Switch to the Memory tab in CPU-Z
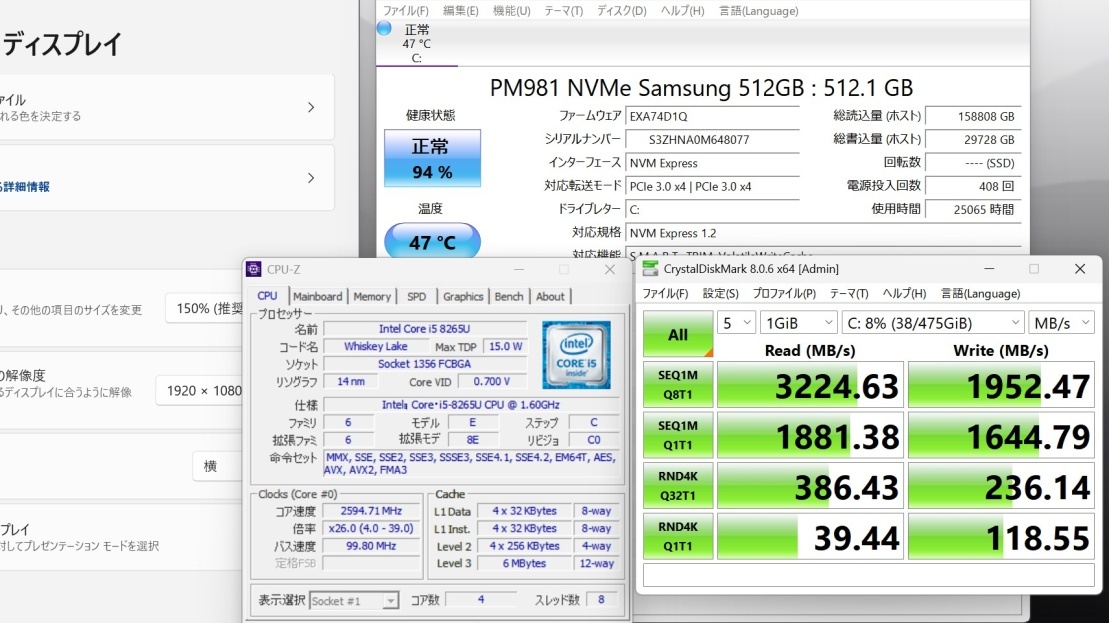The height and width of the screenshot is (623, 1109). pos(372,296)
